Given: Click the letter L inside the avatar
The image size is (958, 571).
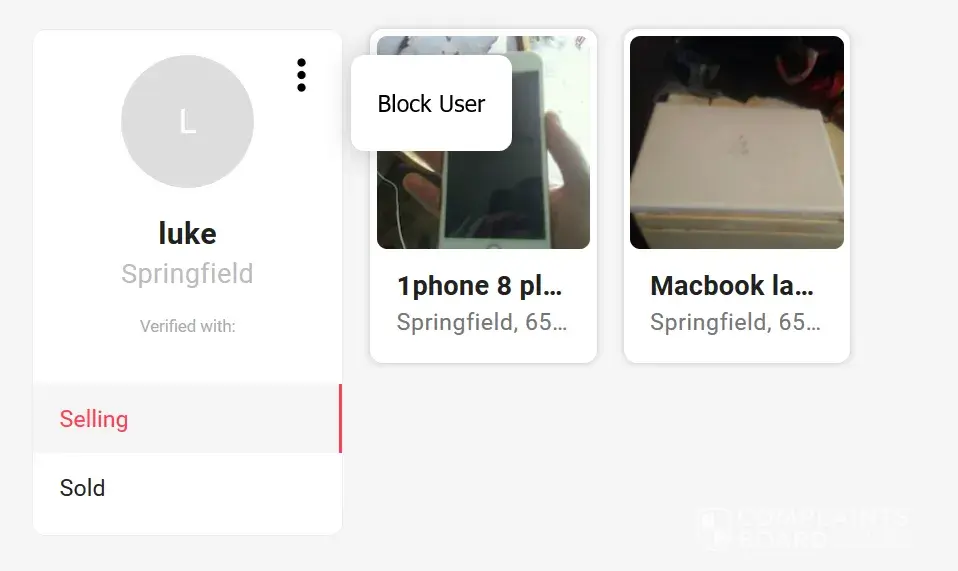Looking at the screenshot, I should click(188, 122).
